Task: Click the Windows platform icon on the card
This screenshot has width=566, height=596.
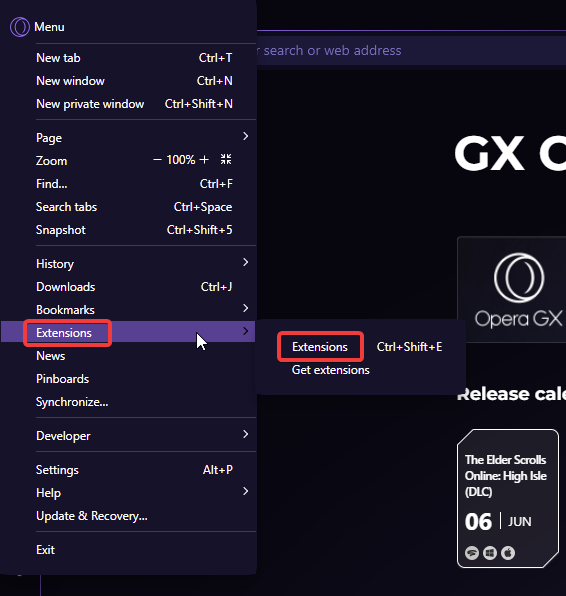Action: (x=490, y=553)
